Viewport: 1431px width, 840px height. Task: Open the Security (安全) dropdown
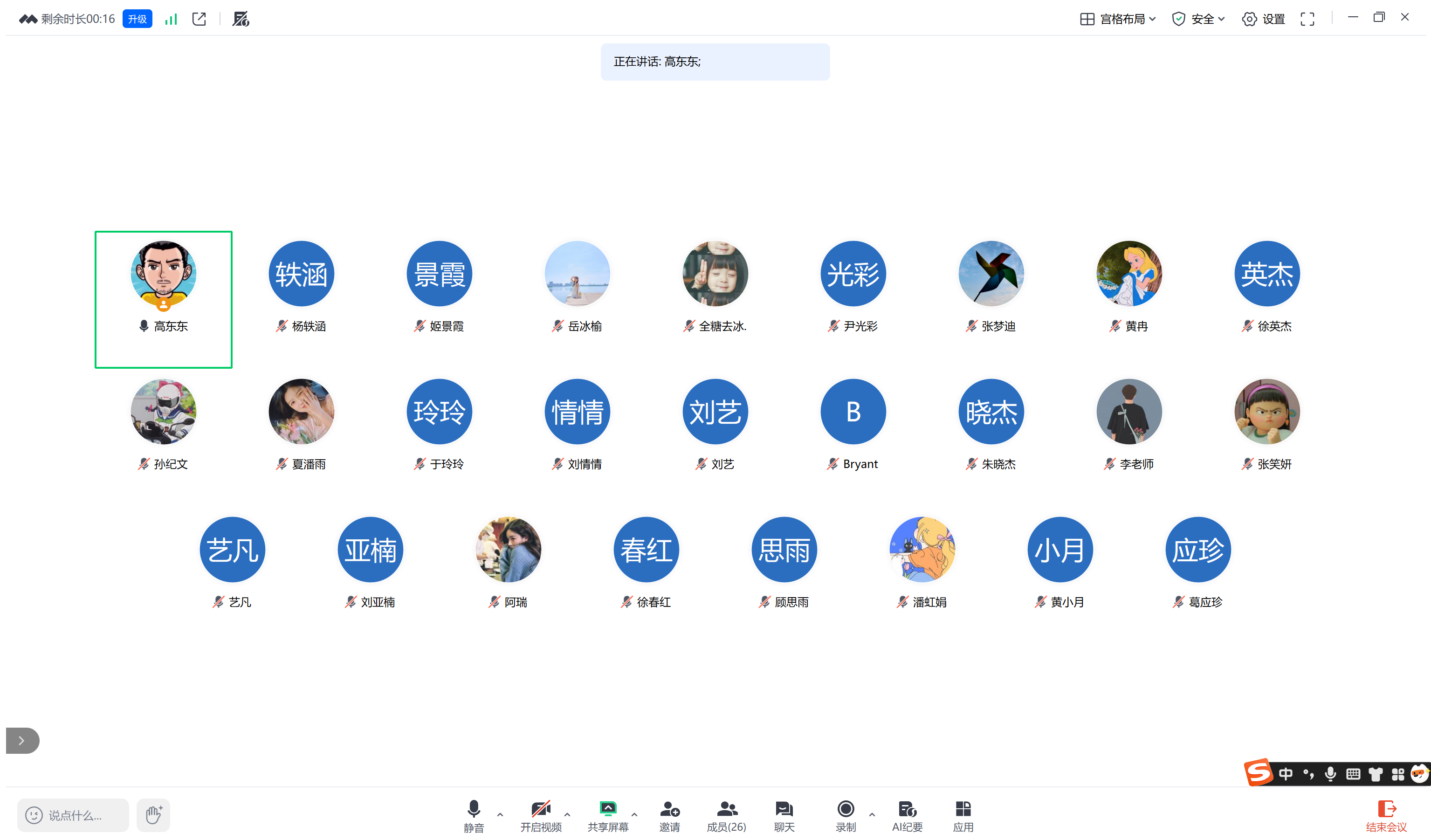point(1198,19)
